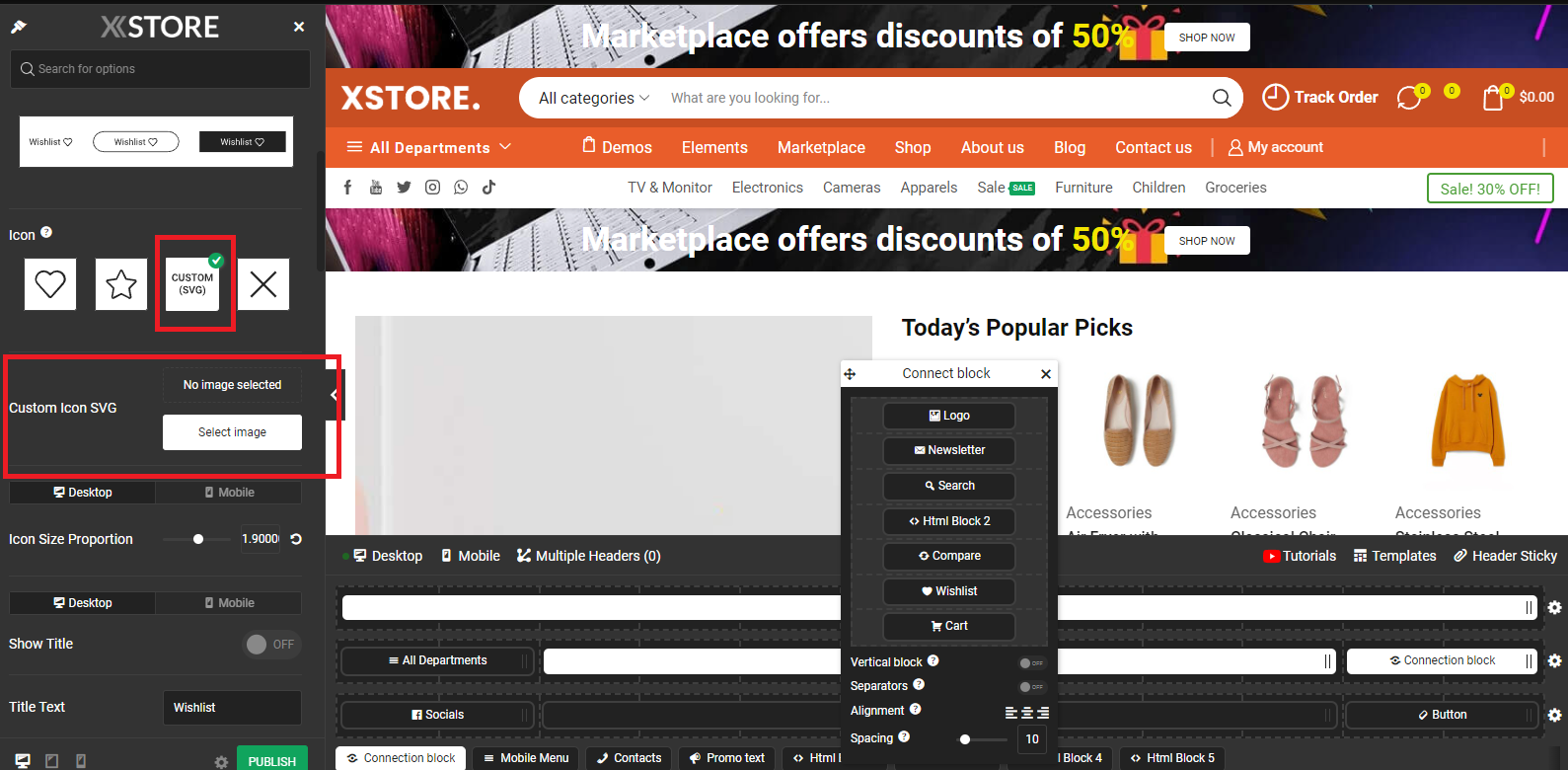1568x770 pixels.
Task: Click the Search for options field
Action: click(x=161, y=69)
